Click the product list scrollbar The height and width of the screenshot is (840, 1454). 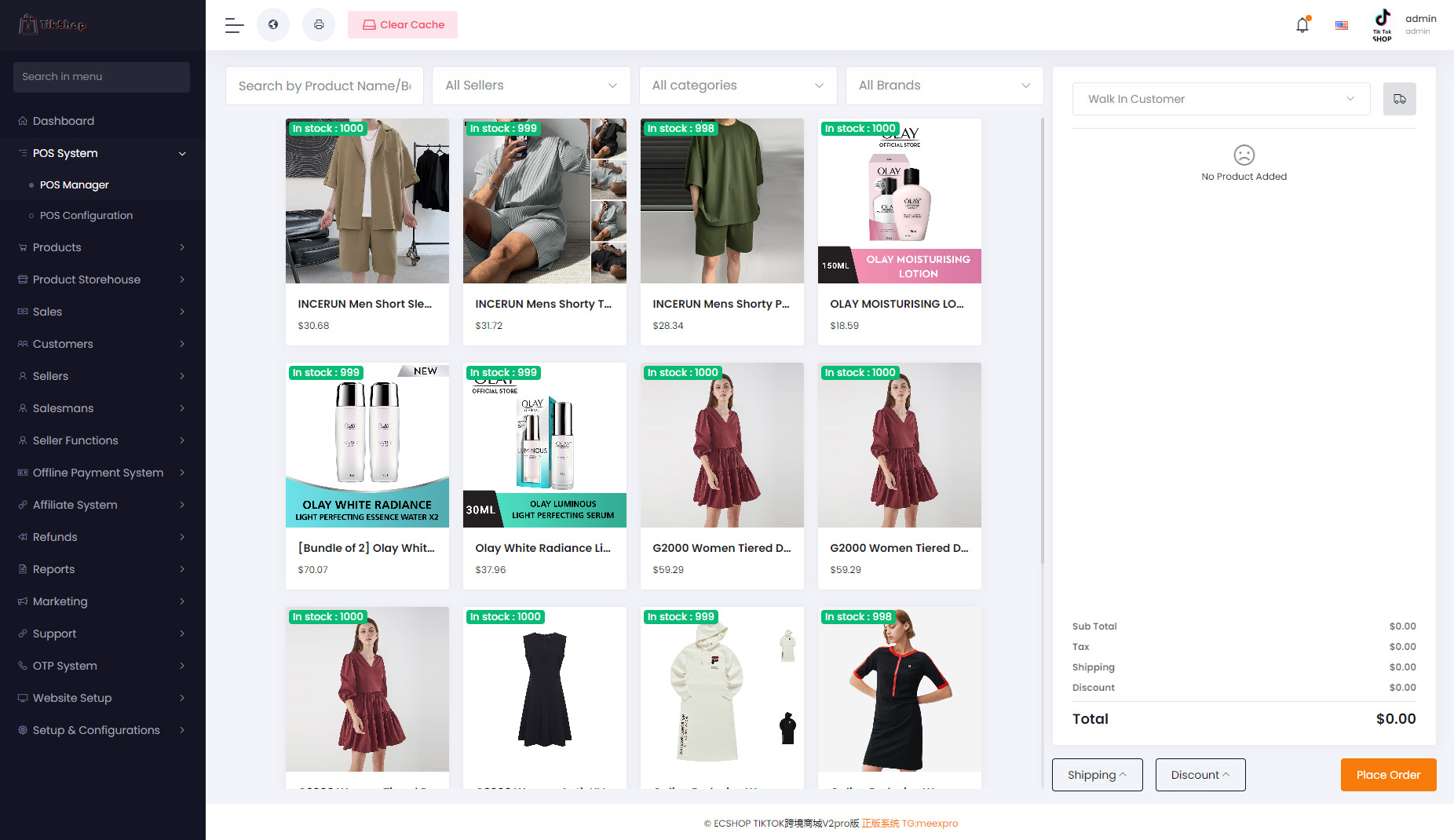coord(1043,341)
